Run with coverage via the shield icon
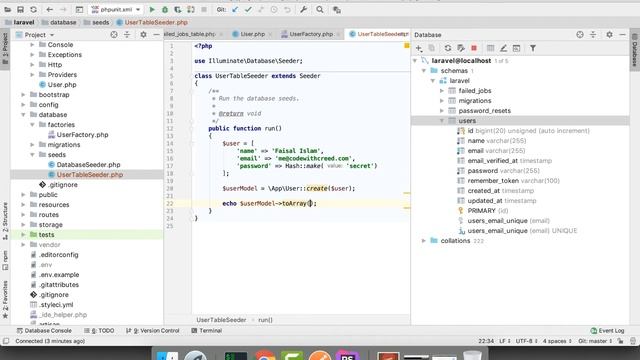This screenshot has height=360, width=640. (x=178, y=9)
